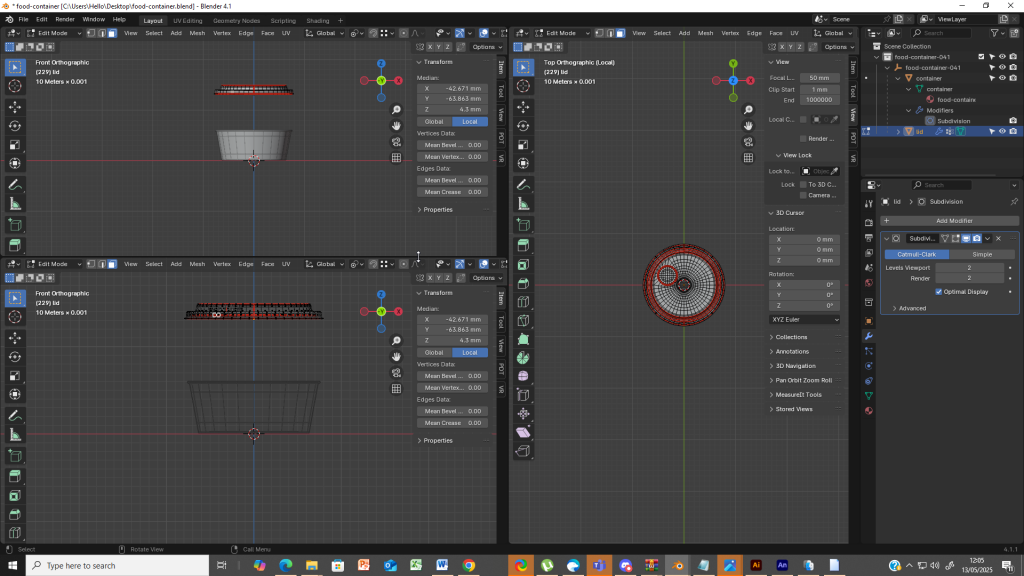Screen dimensions: 1024x576
Task: Select Measure tool in bottom-left viewport
Action: click(15, 434)
